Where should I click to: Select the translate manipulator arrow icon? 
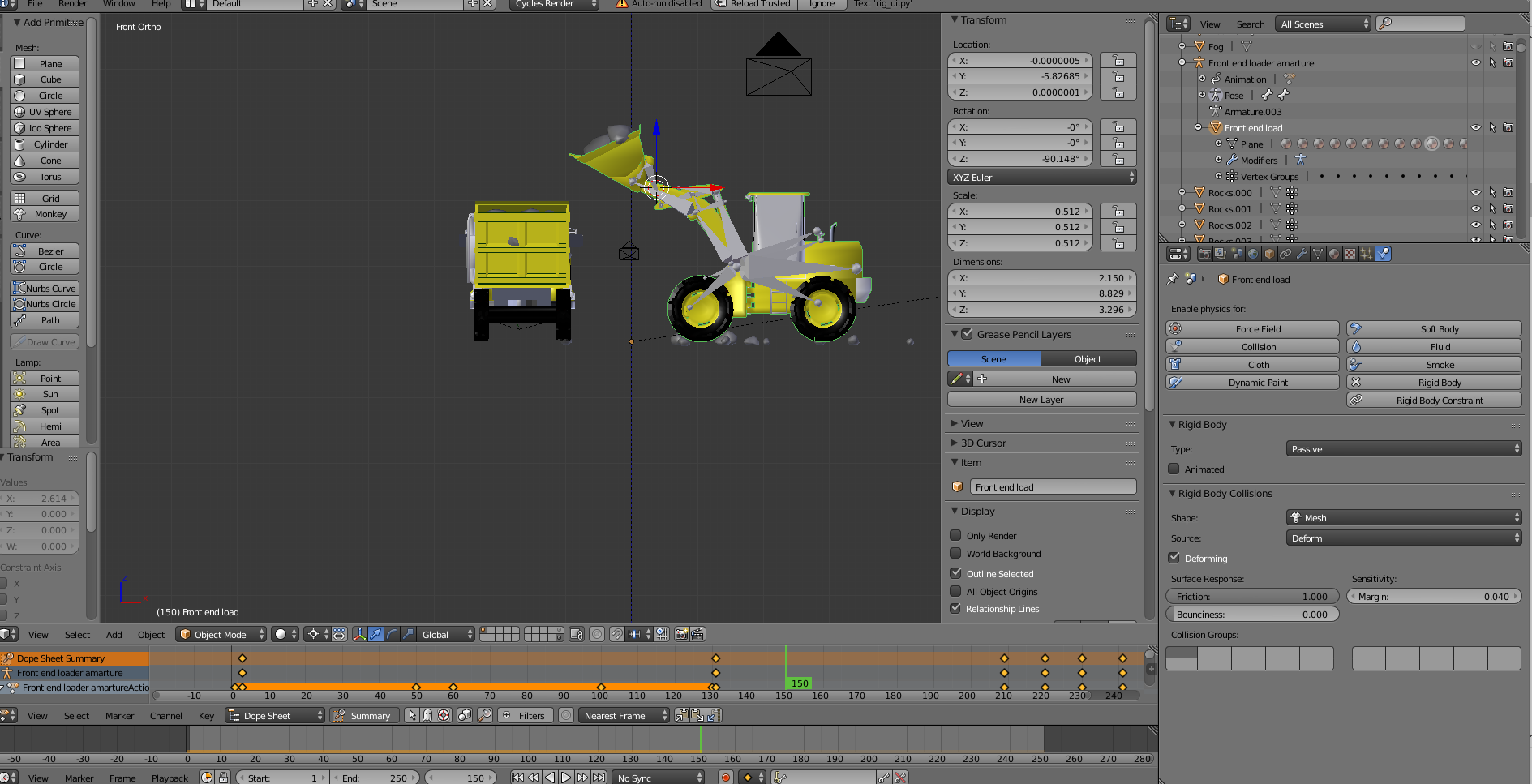375,634
